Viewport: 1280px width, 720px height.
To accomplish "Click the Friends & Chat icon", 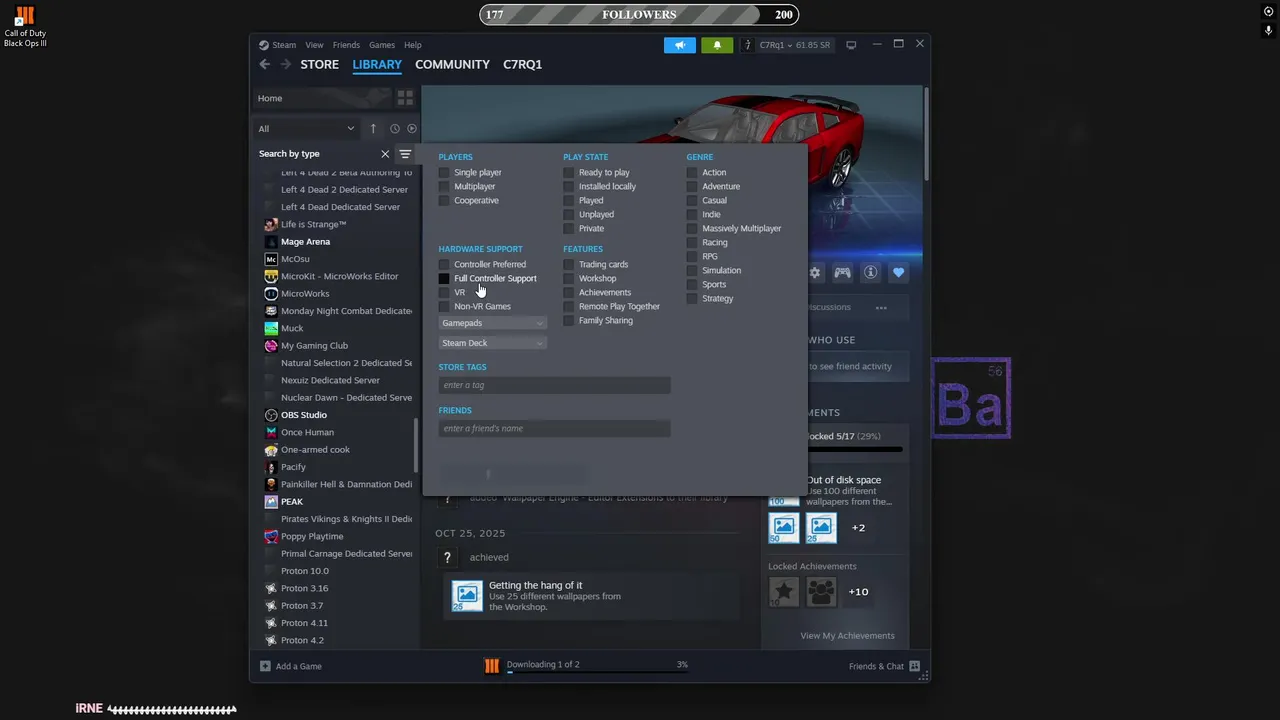I will [915, 666].
